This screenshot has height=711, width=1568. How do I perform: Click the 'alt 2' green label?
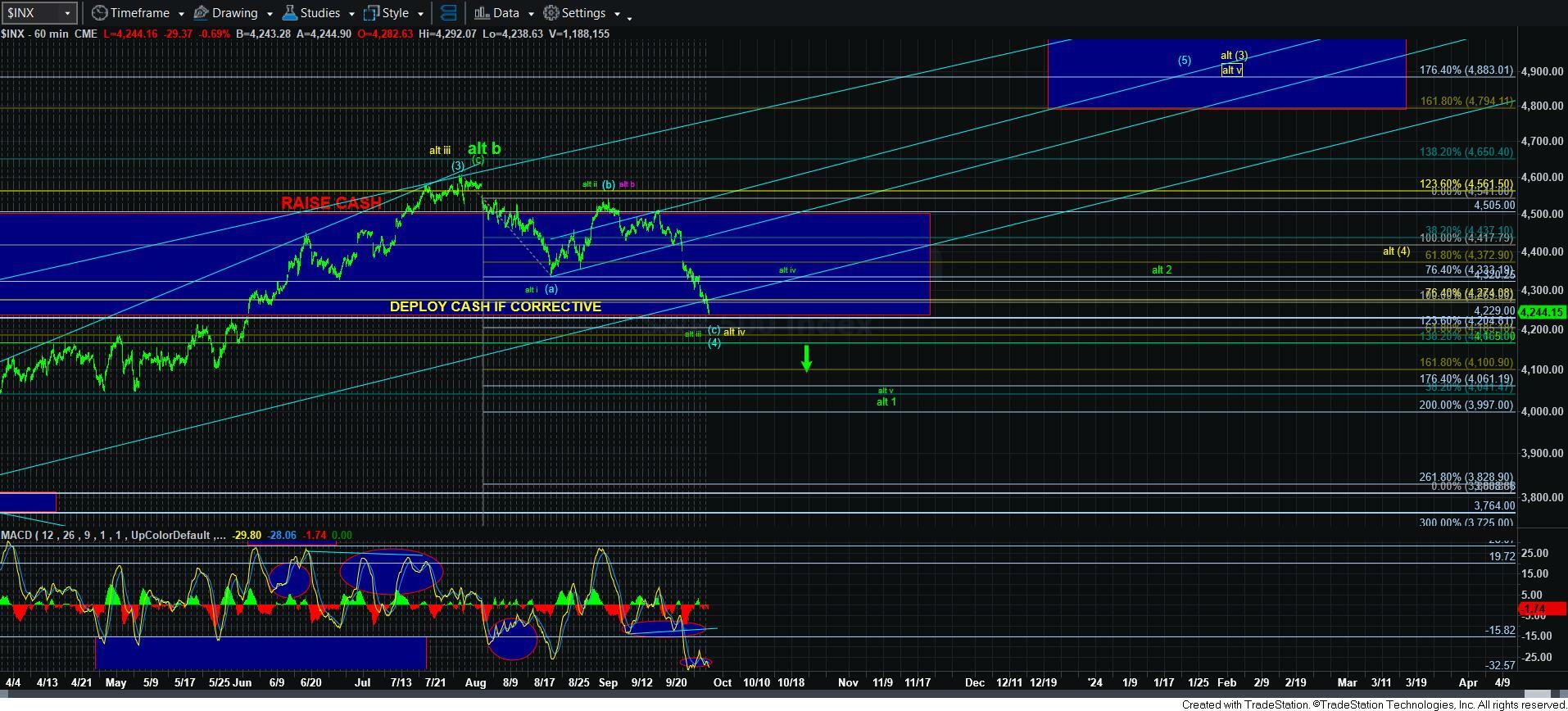coord(1162,269)
